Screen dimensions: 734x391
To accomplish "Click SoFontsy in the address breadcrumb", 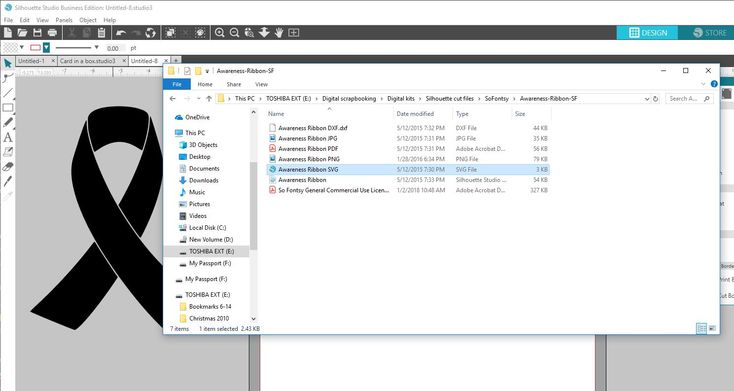I will [x=496, y=99].
